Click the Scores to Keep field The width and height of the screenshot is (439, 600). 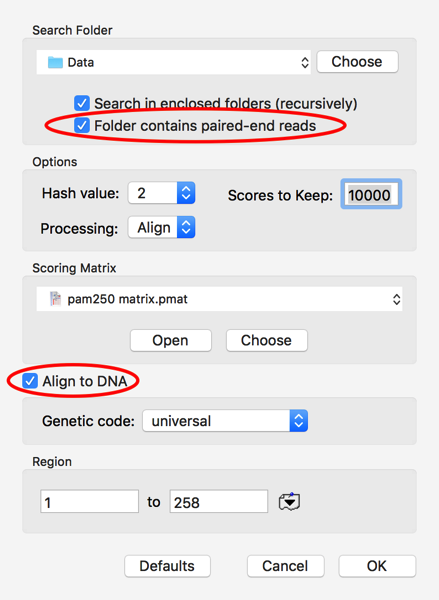coord(371,194)
